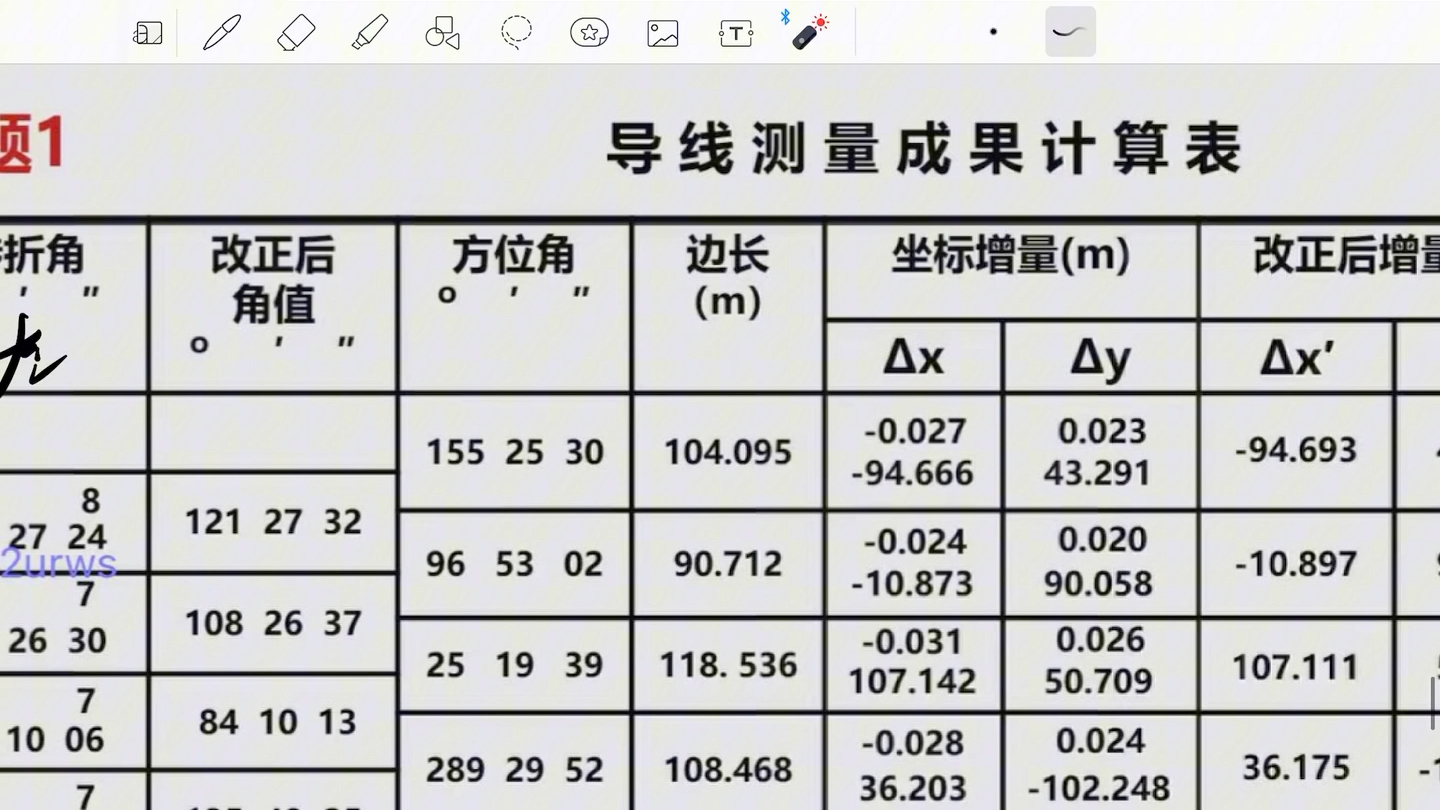The image size is (1440, 810).
Task: Click Δy value 50.709
Action: coord(1098,681)
